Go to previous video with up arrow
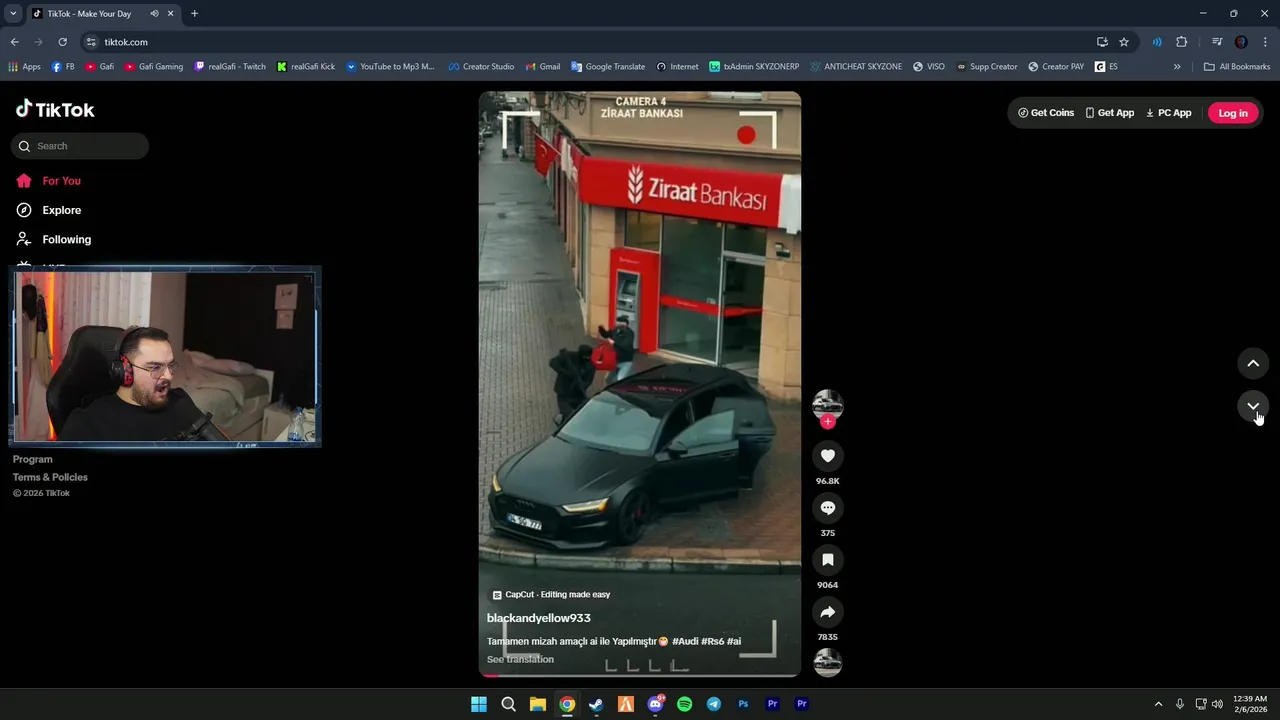The height and width of the screenshot is (720, 1280). [1253, 363]
